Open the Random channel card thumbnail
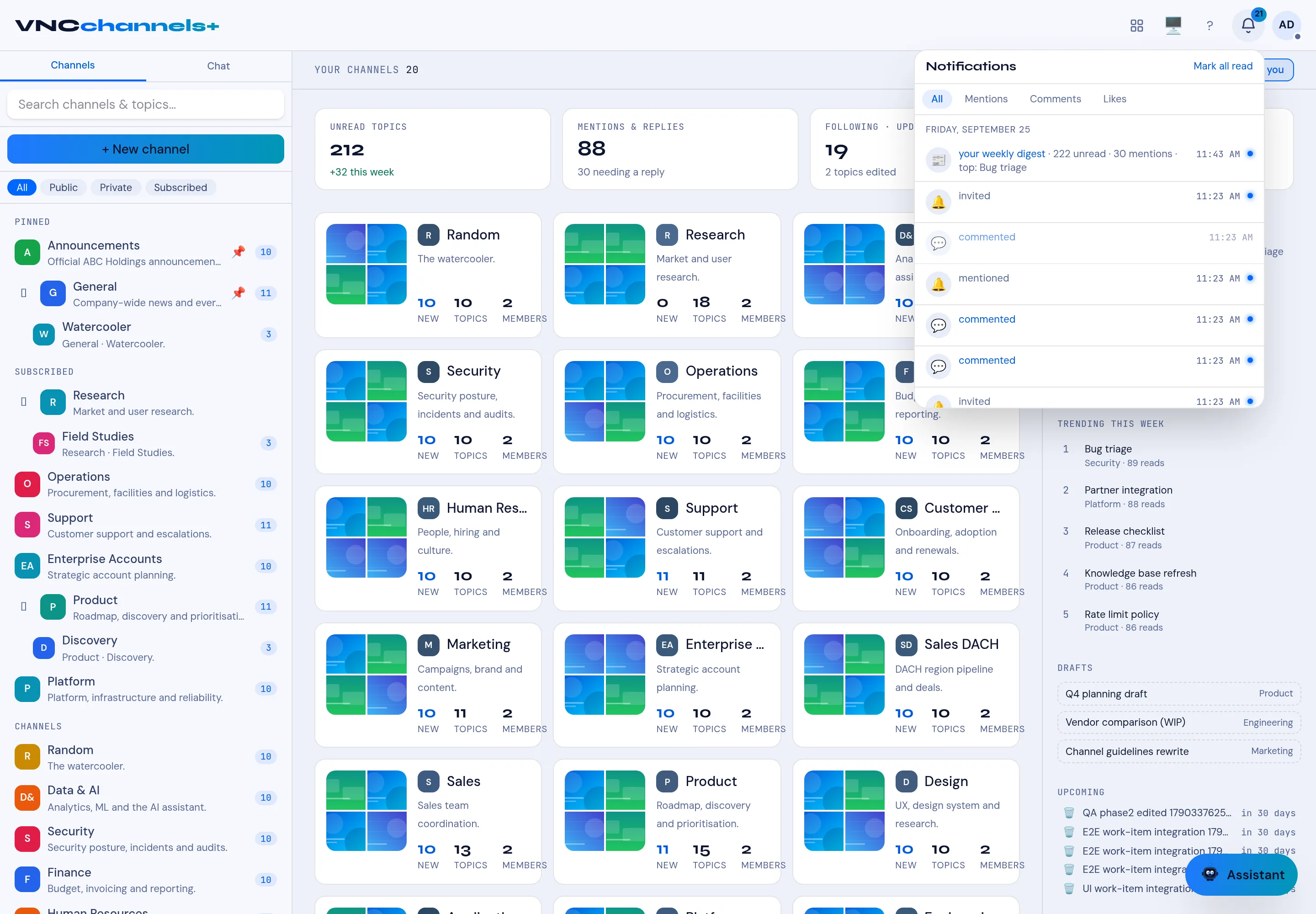The image size is (1316, 914). tap(366, 264)
